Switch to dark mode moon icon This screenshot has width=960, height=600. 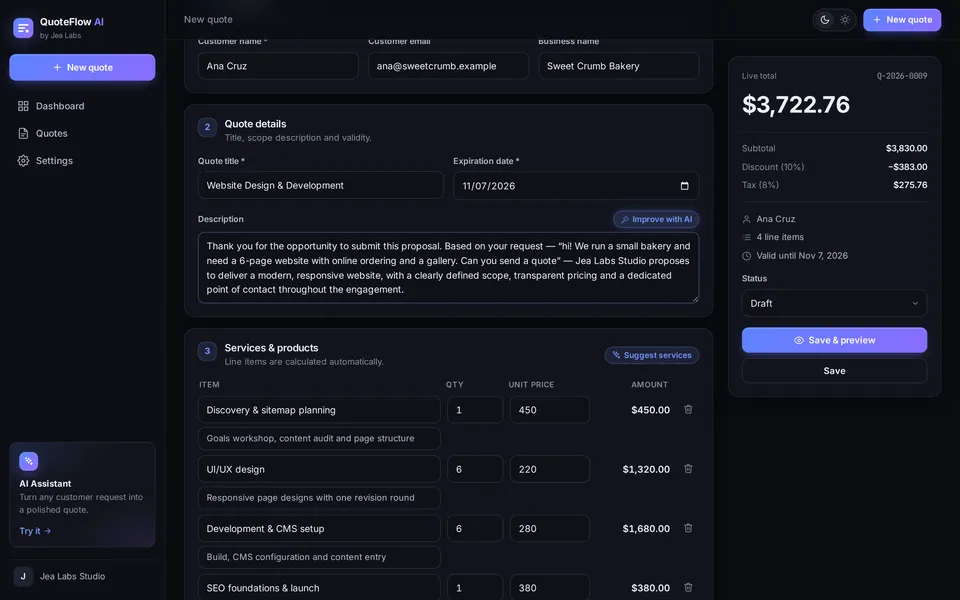pos(825,20)
